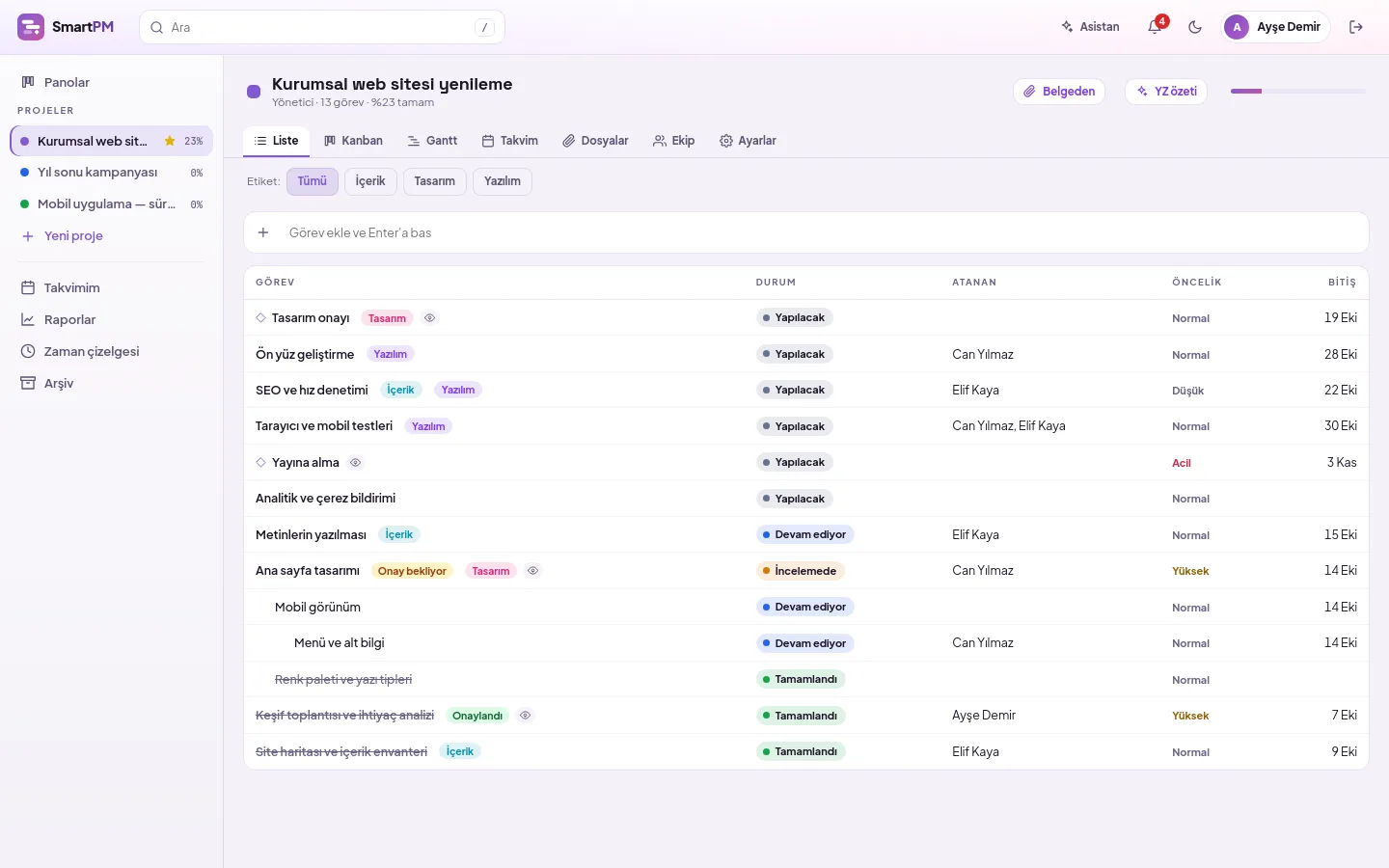Switch to the Liste tab
This screenshot has height=868, width=1389.
(277, 141)
